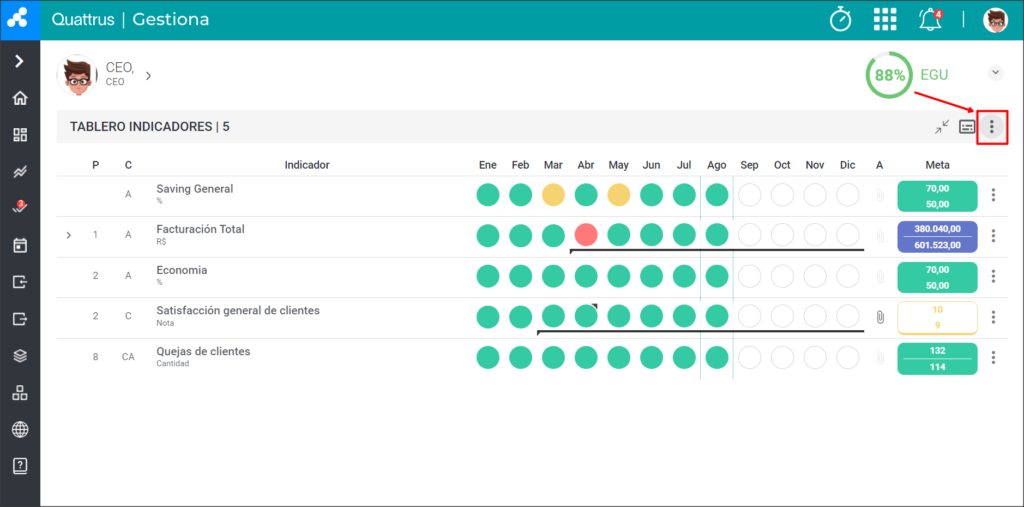Open attachment clip for Satisfacción general
The image size is (1024, 507).
tap(880, 317)
